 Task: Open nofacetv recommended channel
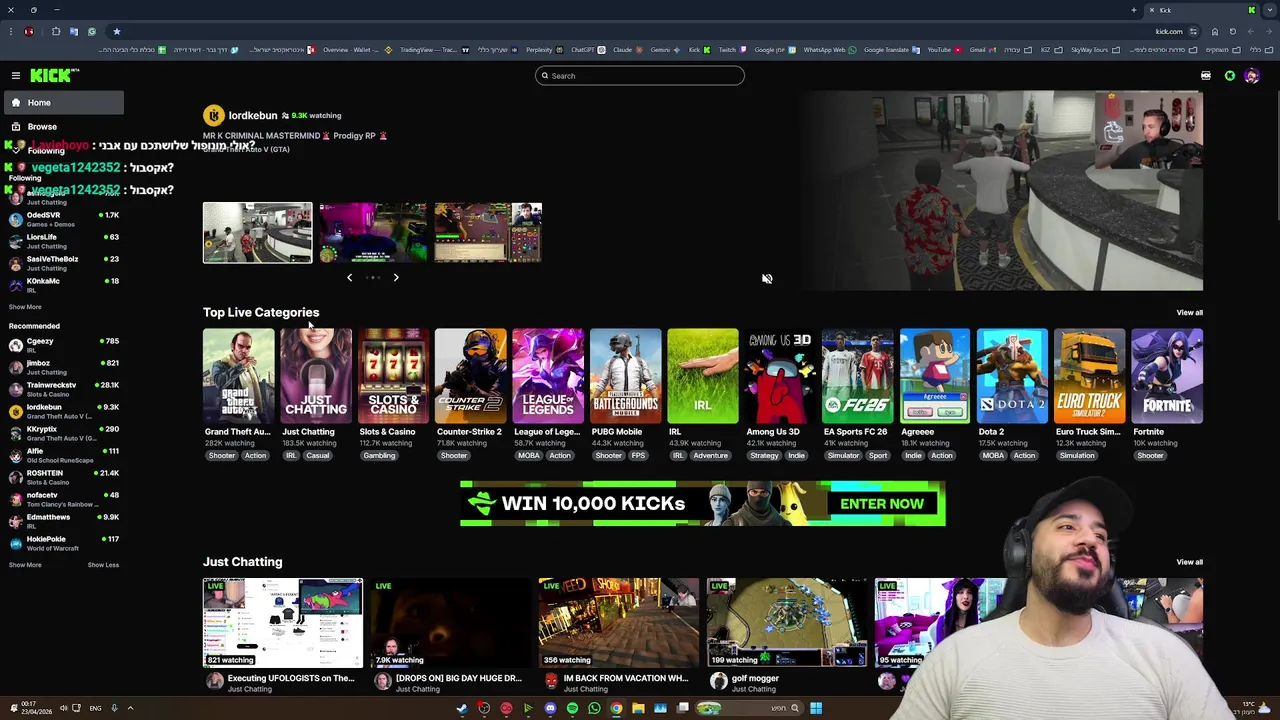pos(63,499)
